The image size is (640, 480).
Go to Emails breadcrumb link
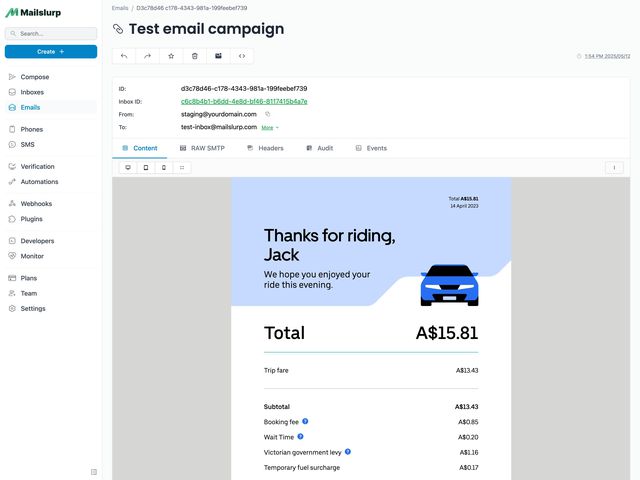120,7
